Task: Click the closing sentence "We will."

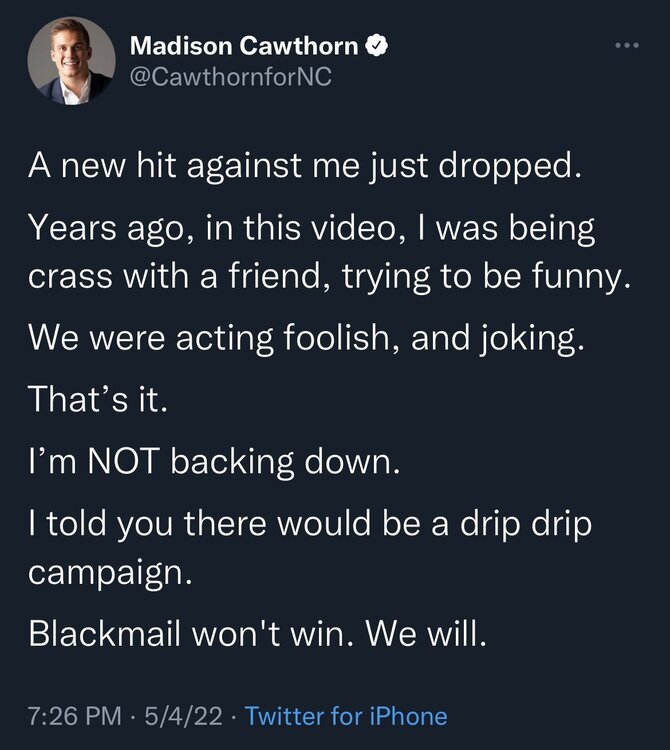Action: coord(425,635)
